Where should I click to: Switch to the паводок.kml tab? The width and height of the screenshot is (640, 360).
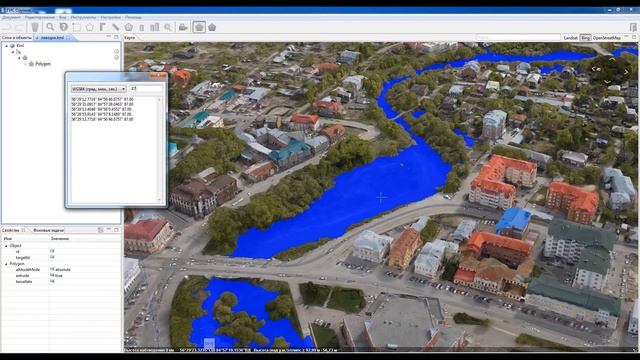click(52, 38)
